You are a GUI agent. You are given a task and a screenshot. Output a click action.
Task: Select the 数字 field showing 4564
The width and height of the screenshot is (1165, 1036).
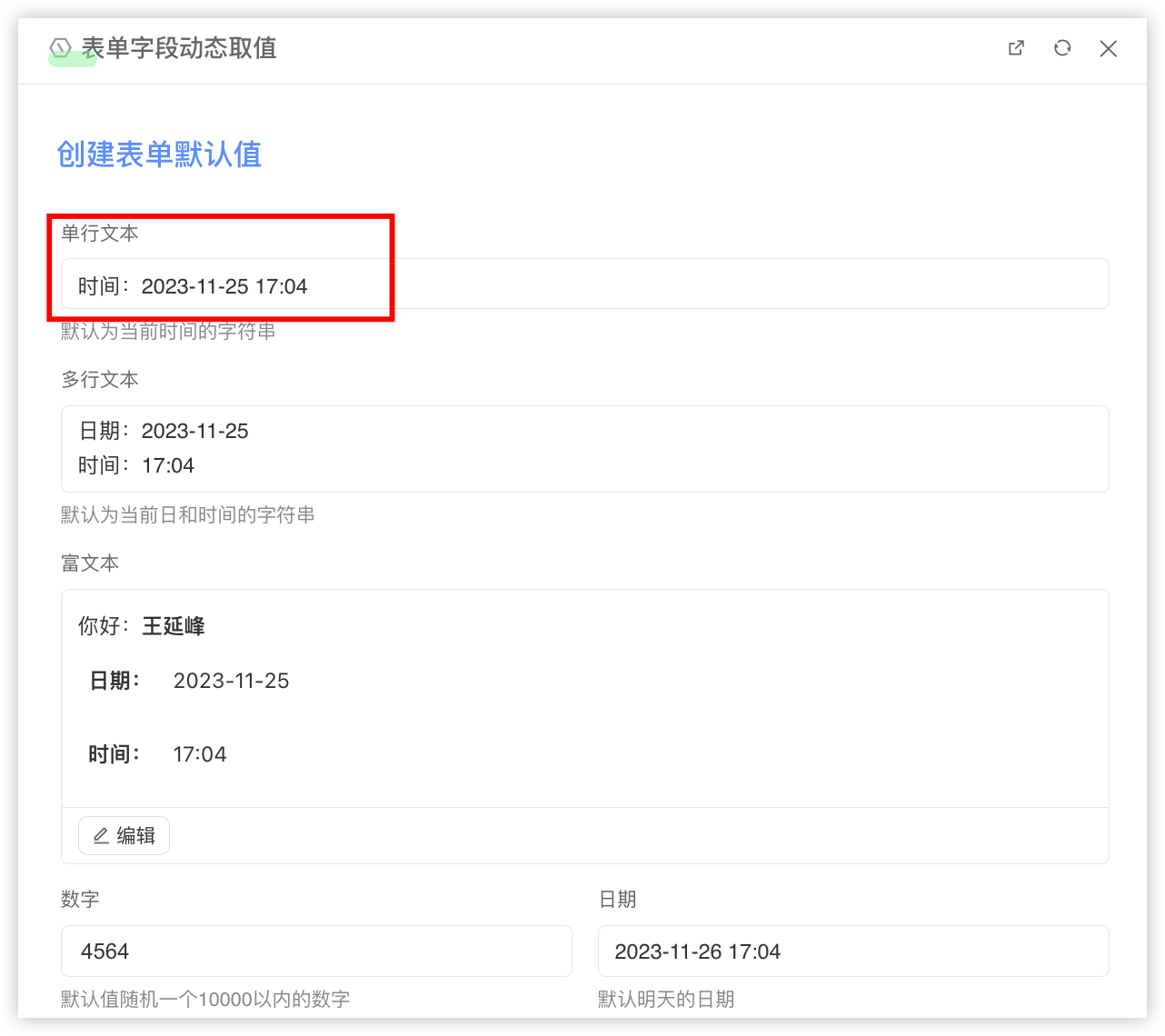click(315, 951)
